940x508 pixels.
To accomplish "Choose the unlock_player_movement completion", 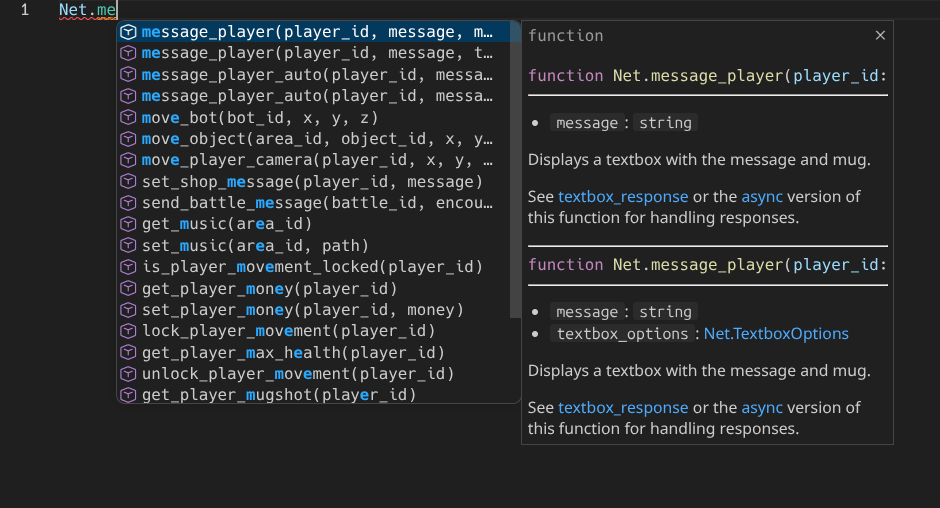I will [298, 374].
